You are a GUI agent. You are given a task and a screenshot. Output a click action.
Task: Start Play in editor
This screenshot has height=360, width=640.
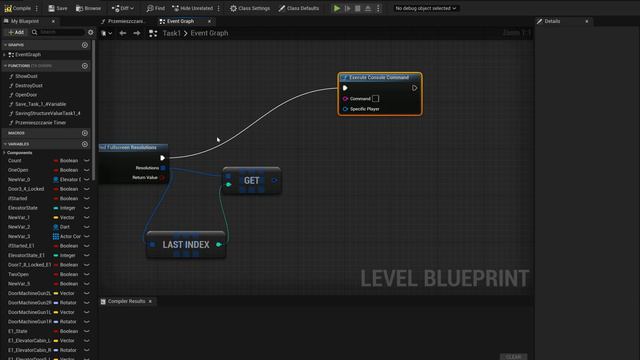pos(337,8)
